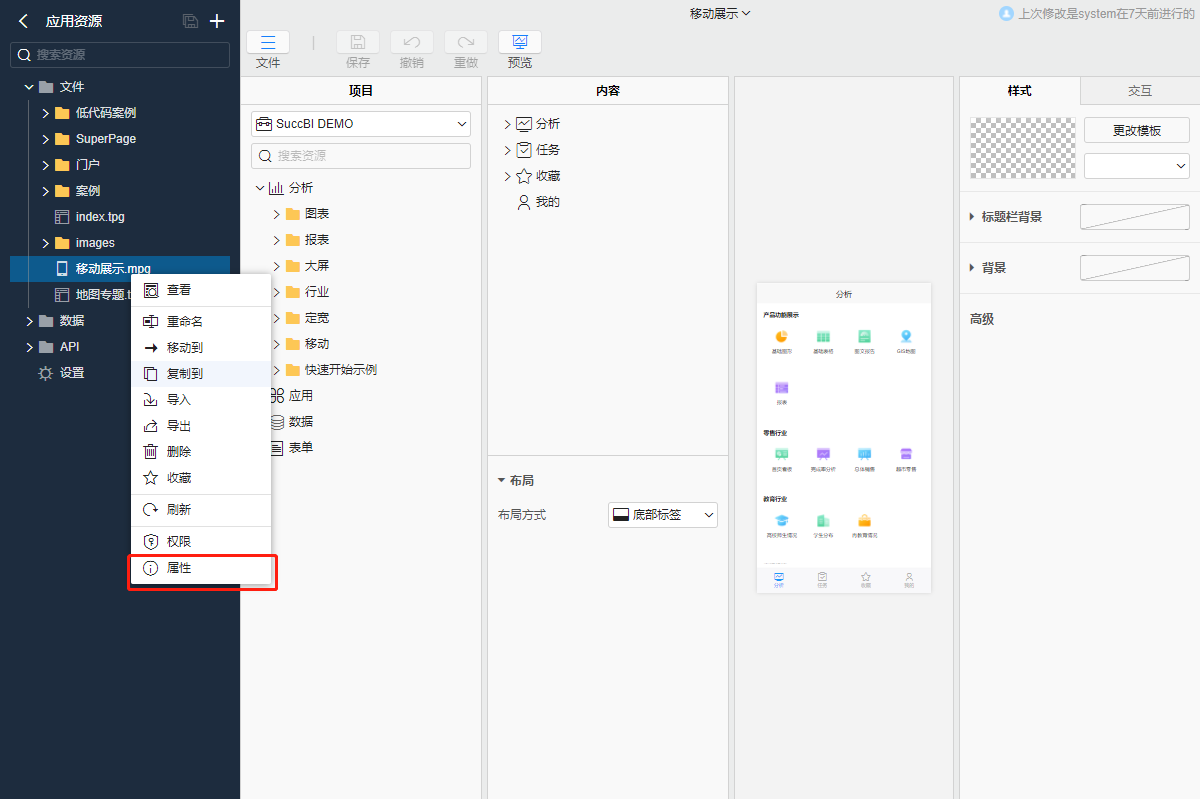Viewport: 1200px width, 799px height.
Task: Click the 设置 gear icon in sidebar
Action: (45, 373)
